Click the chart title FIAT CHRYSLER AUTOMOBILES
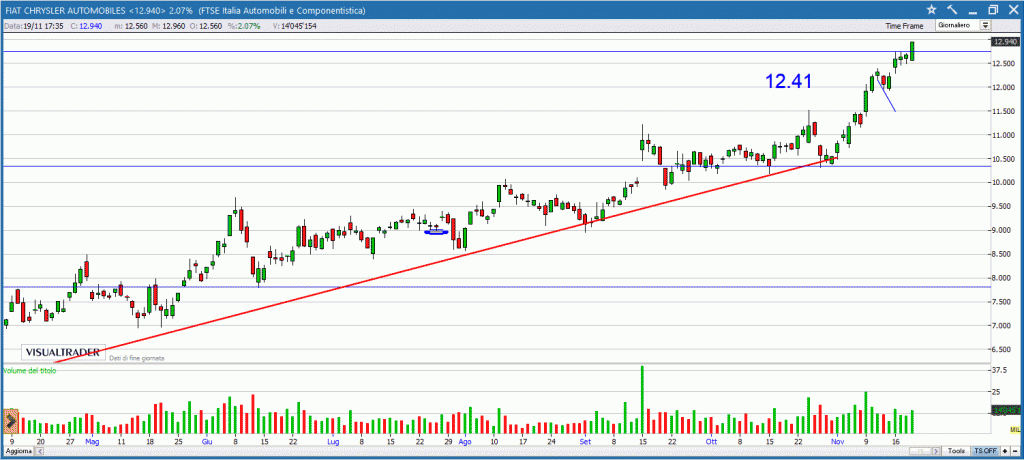Image resolution: width=1024 pixels, height=460 pixels. point(65,10)
